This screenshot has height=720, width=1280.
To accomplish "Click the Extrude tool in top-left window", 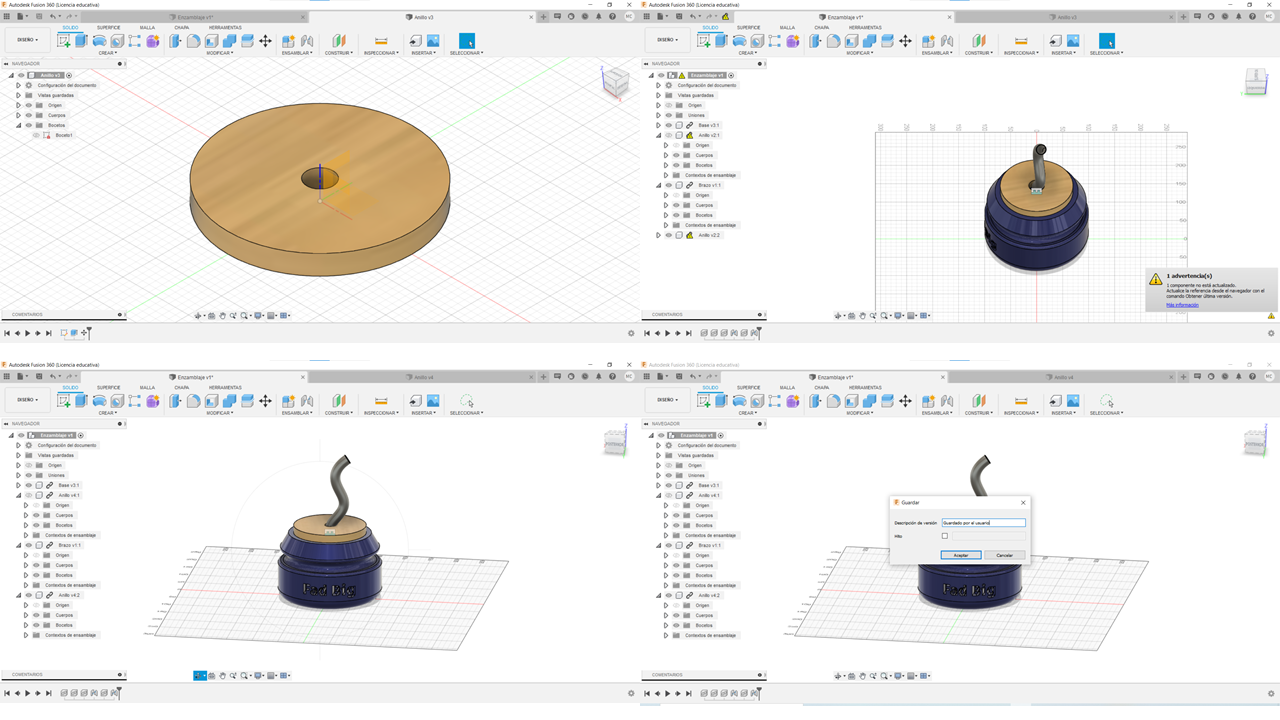I will (81, 41).
